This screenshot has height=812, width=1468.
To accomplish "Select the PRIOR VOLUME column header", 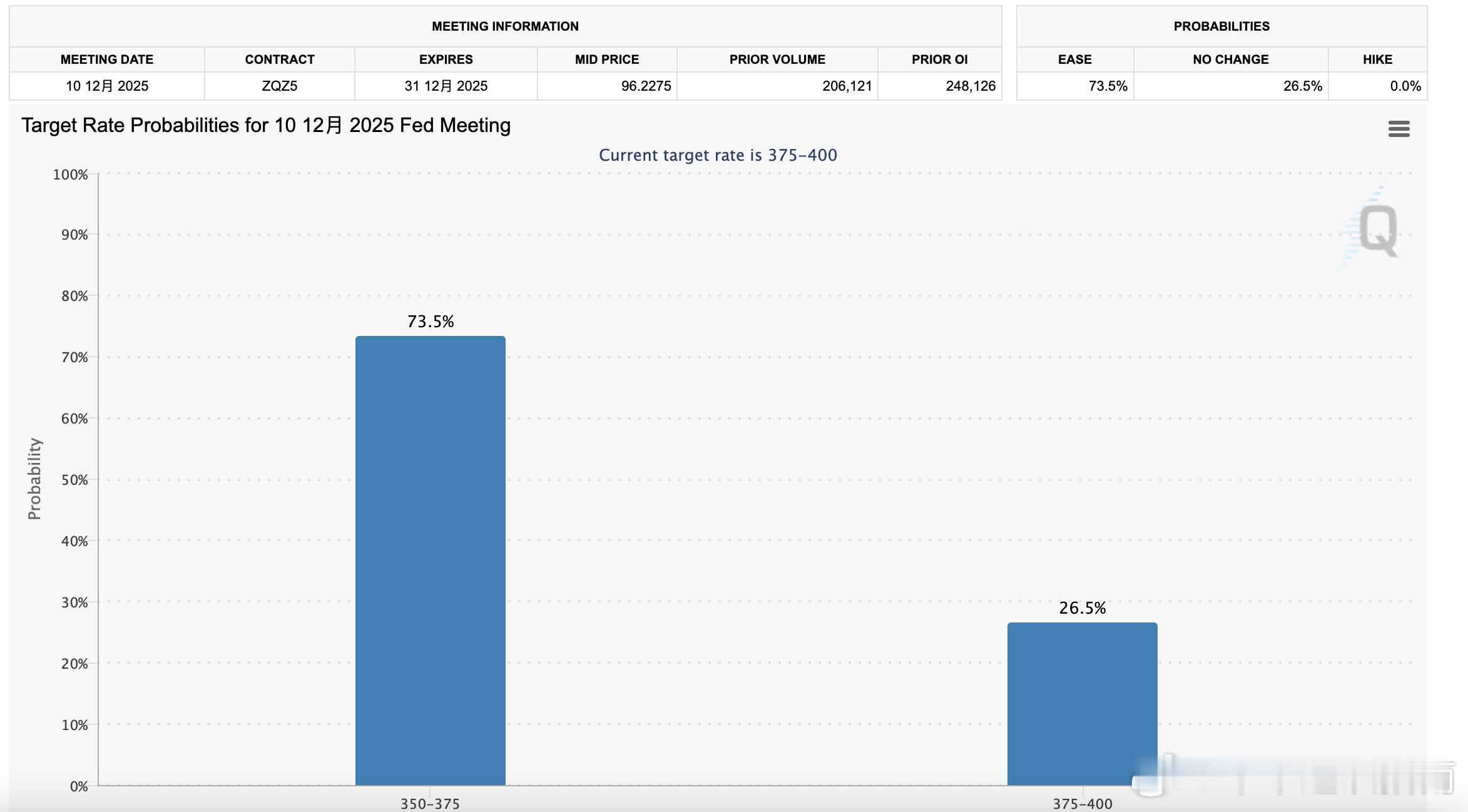I will coord(777,59).
